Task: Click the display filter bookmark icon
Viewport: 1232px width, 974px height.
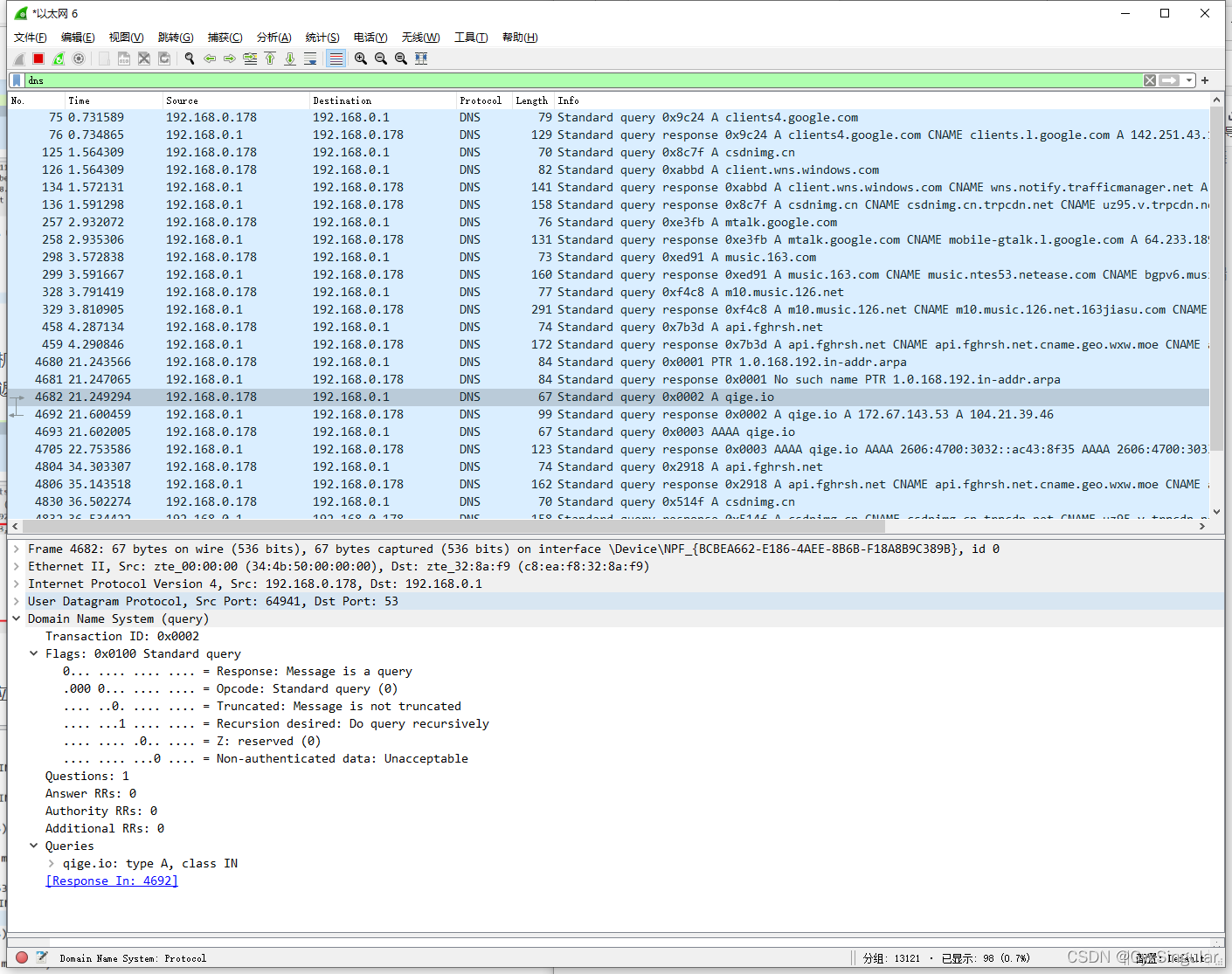Action: click(x=17, y=80)
